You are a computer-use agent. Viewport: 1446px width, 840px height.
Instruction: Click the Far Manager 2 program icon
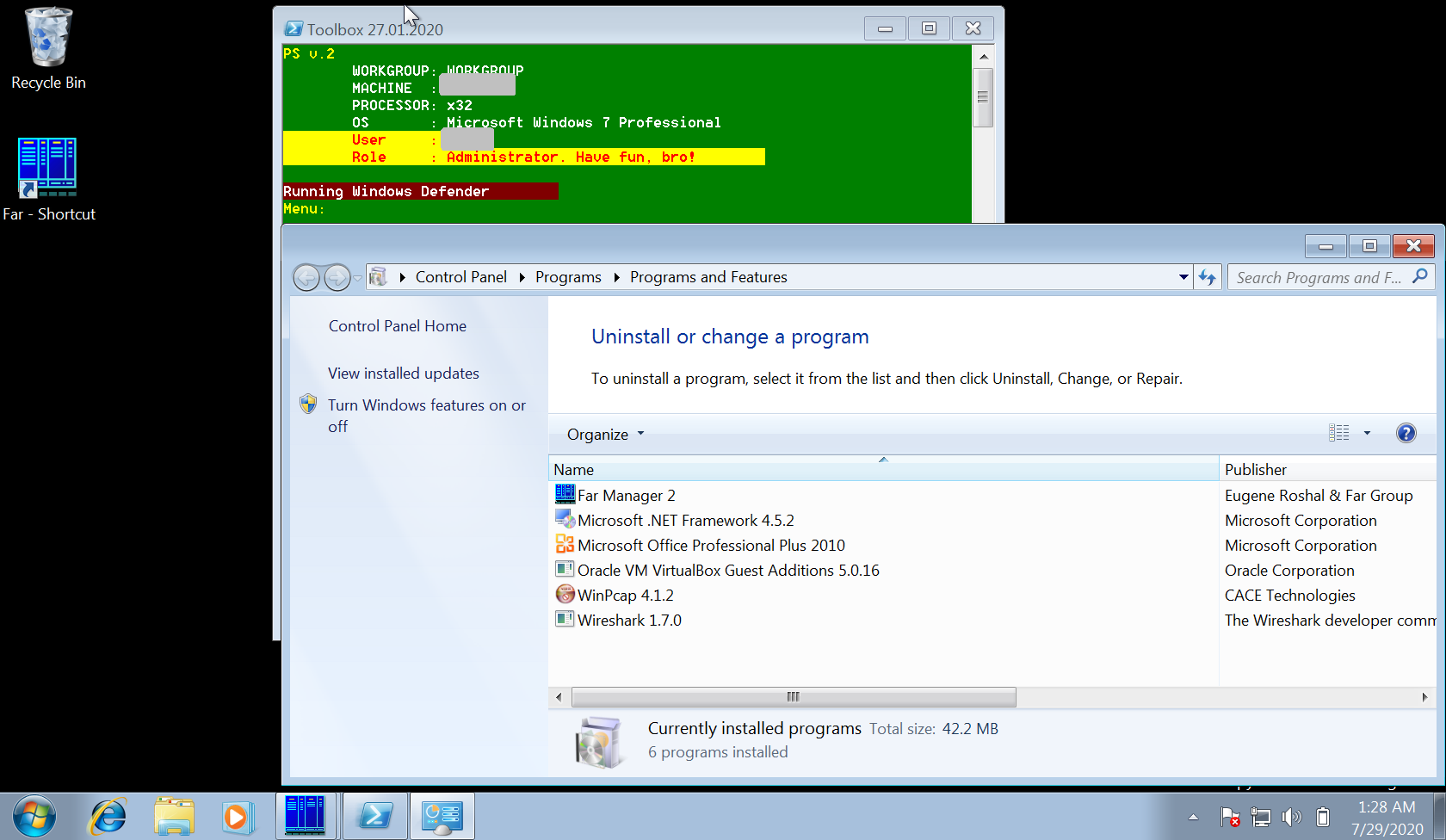coord(565,494)
